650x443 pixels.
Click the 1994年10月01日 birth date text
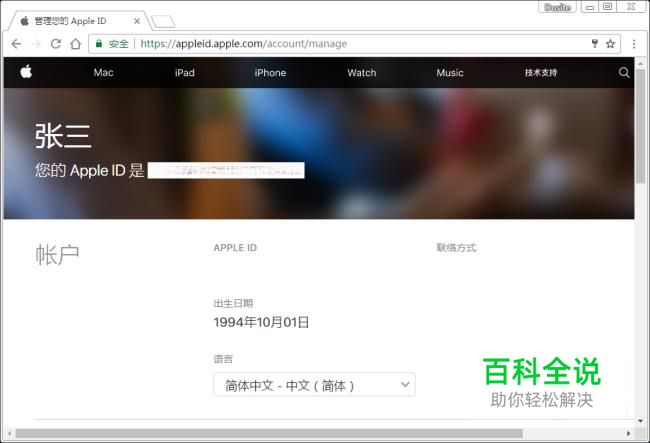tap(261, 322)
